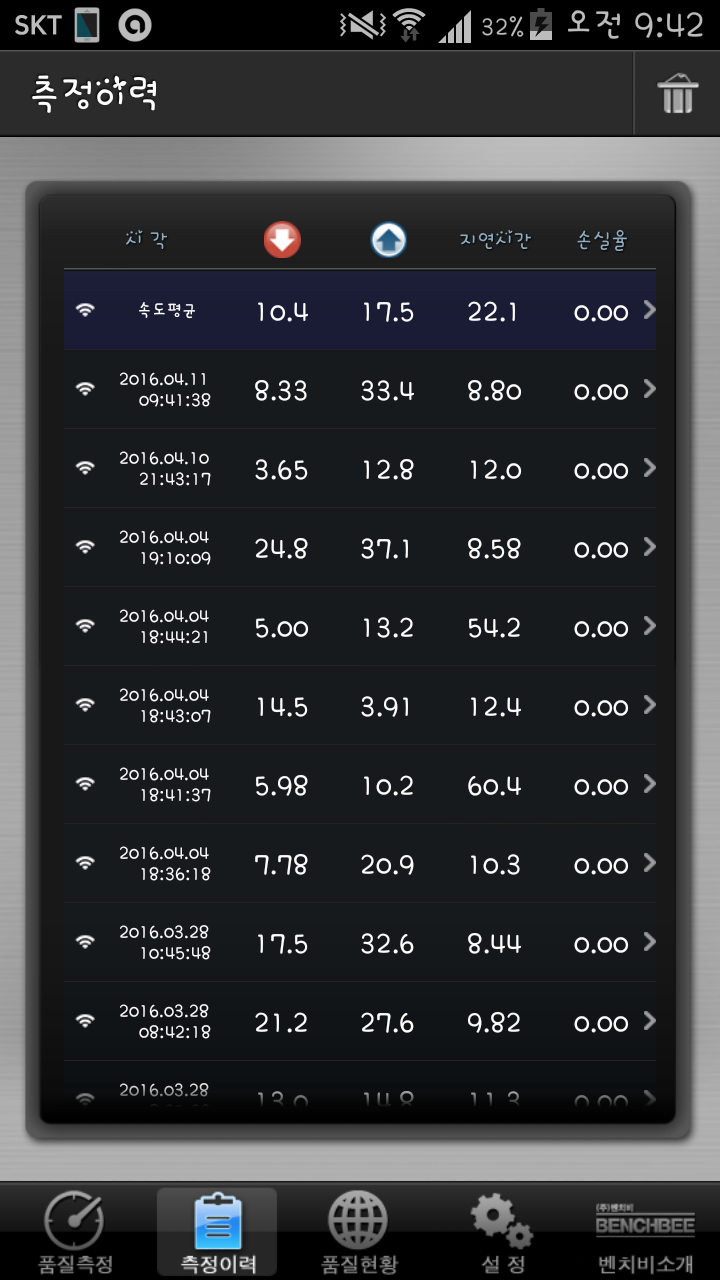Select the blue upload arrow column icon
720x1280 pixels.
pyautogui.click(x=389, y=240)
